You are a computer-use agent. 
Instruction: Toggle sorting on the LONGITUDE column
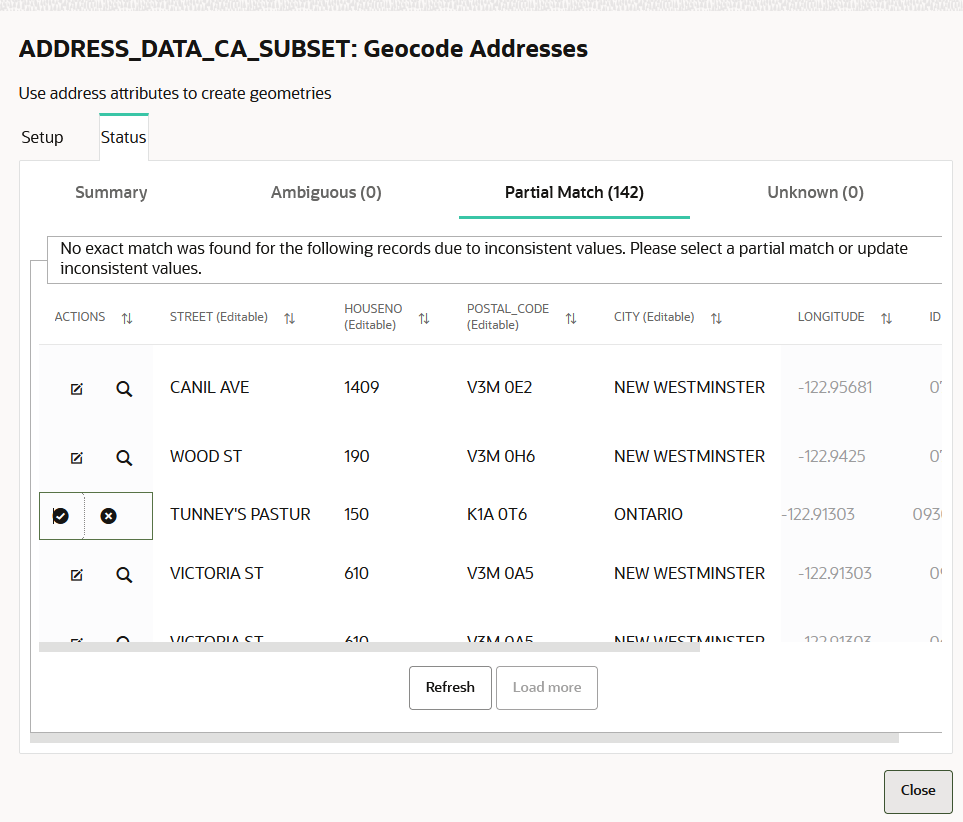pos(886,317)
